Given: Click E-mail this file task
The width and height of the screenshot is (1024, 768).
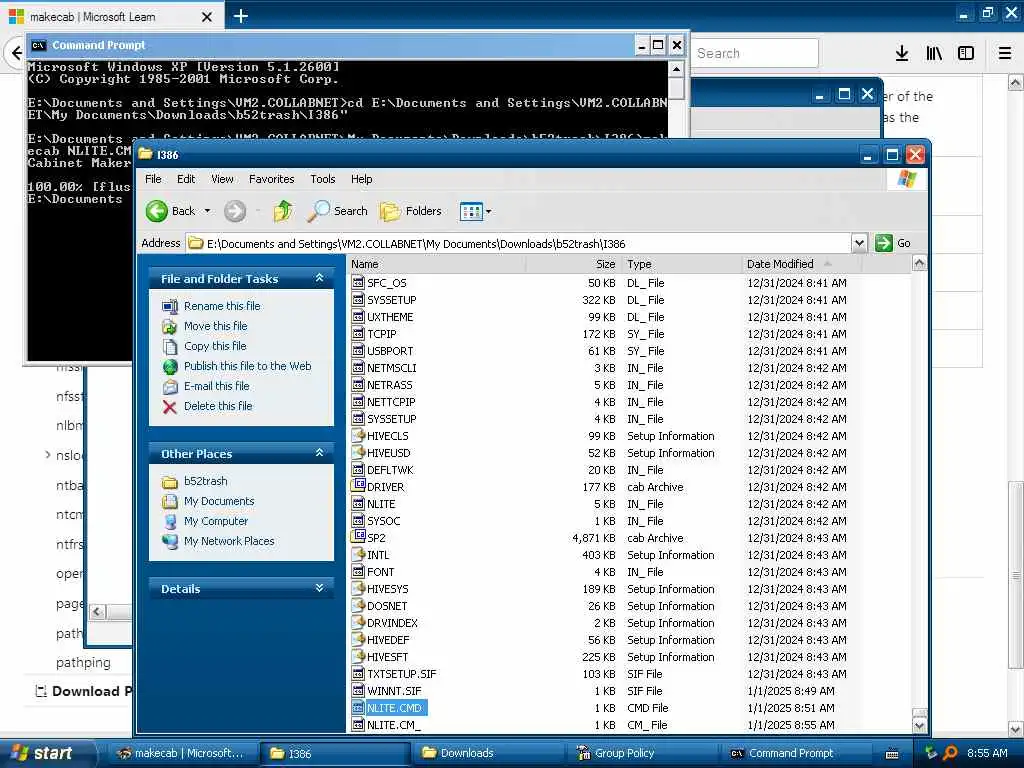Looking at the screenshot, I should click(x=217, y=386).
